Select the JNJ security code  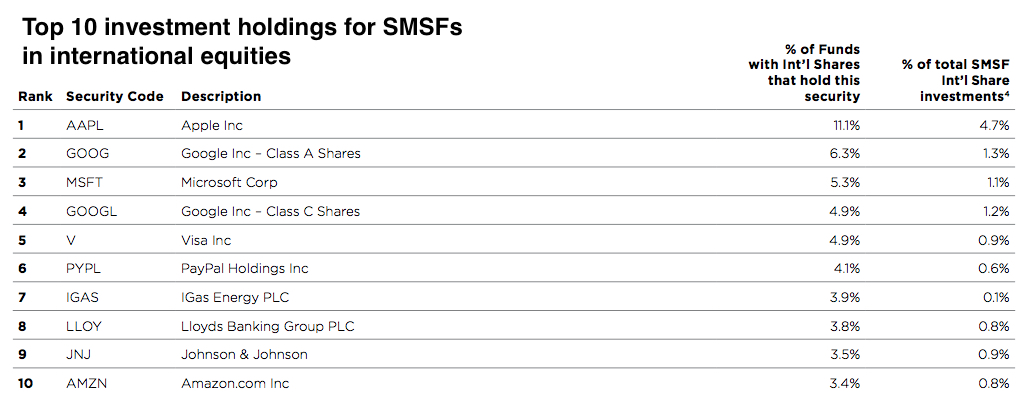(x=78, y=355)
